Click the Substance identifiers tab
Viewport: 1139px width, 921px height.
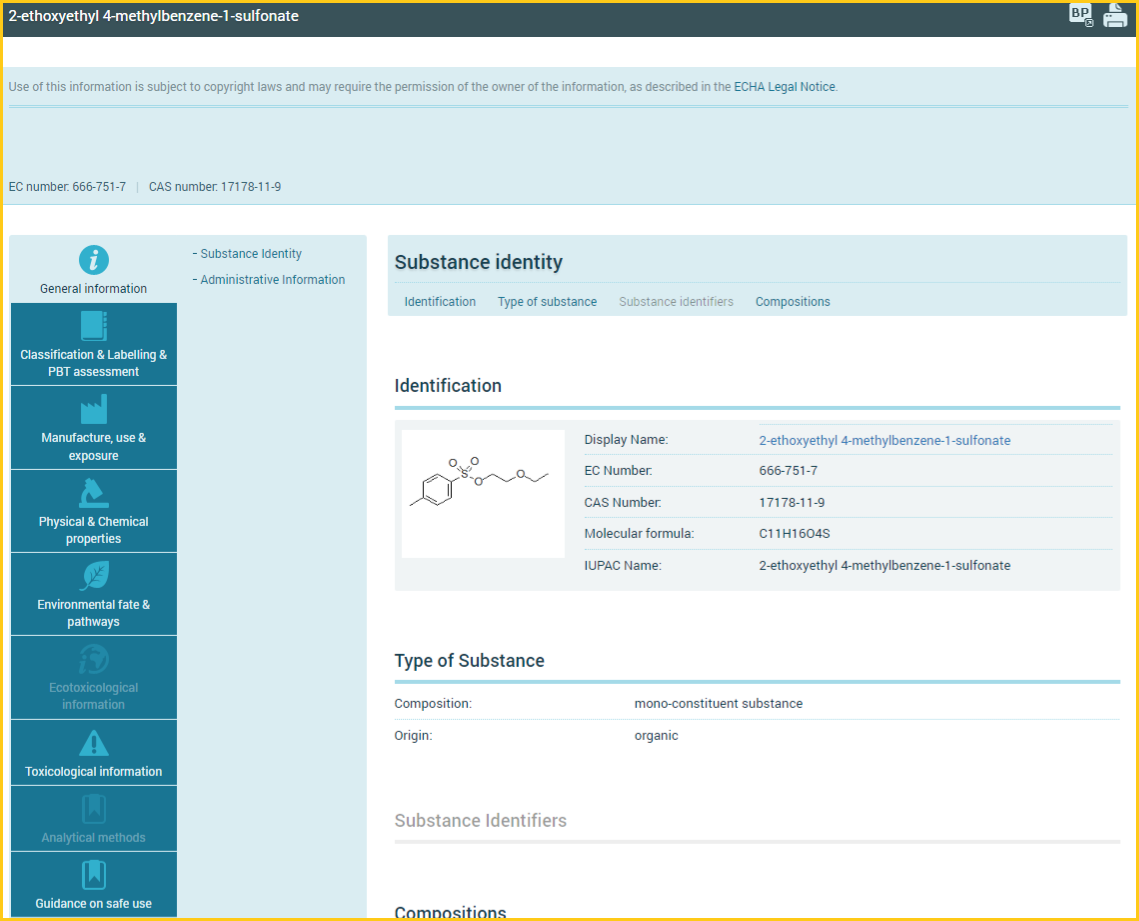click(x=676, y=302)
